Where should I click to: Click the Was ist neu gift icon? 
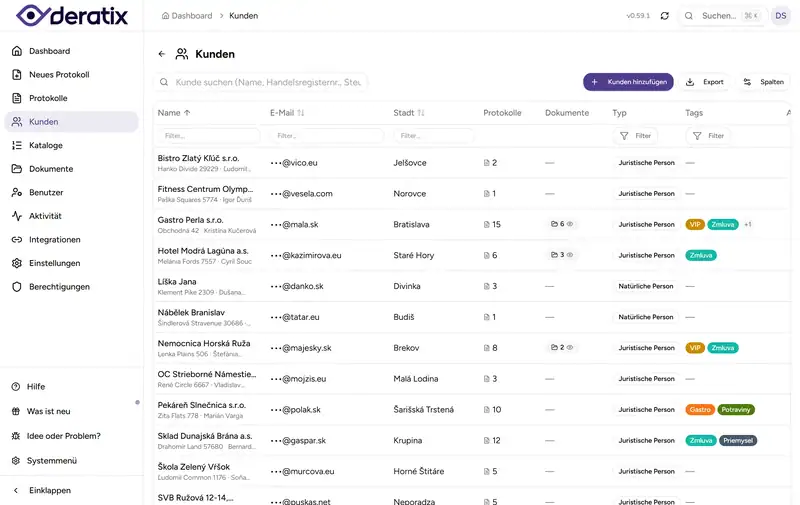pyautogui.click(x=16, y=411)
